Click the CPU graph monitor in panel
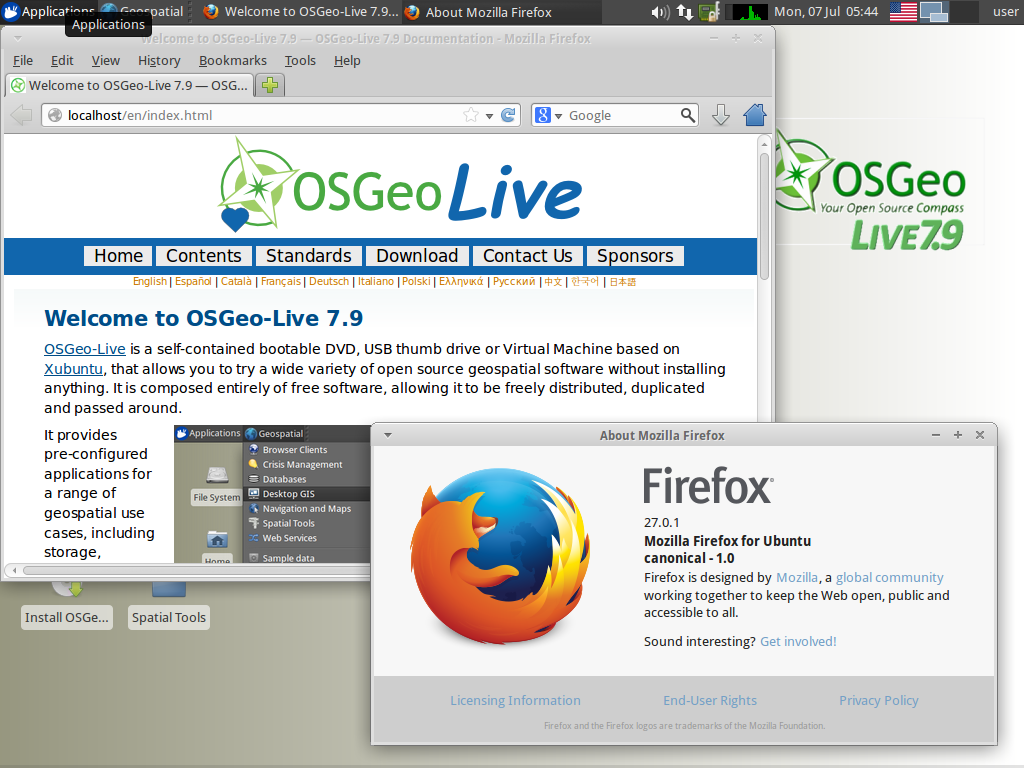Viewport: 1024px width, 768px height. (746, 12)
